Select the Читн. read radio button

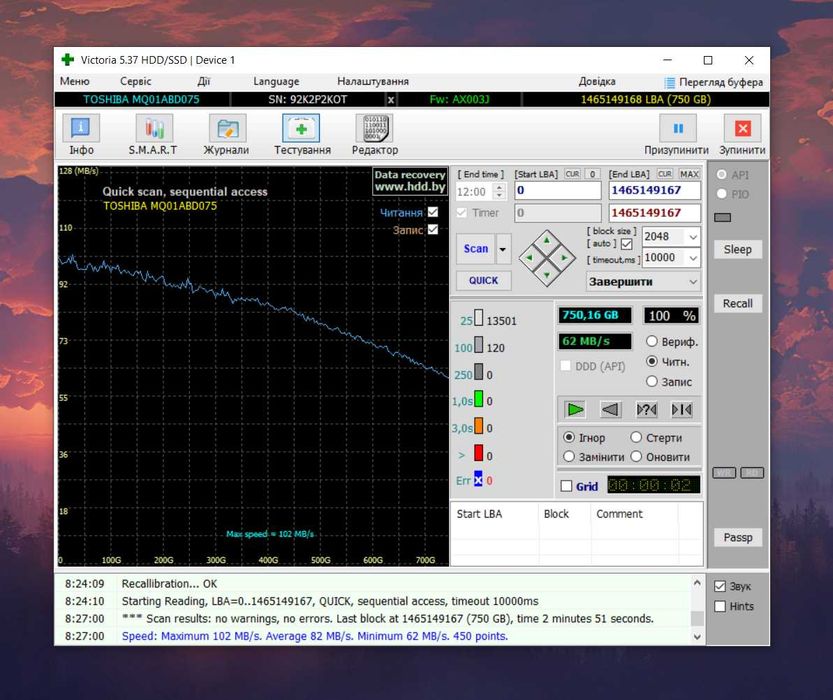point(652,362)
